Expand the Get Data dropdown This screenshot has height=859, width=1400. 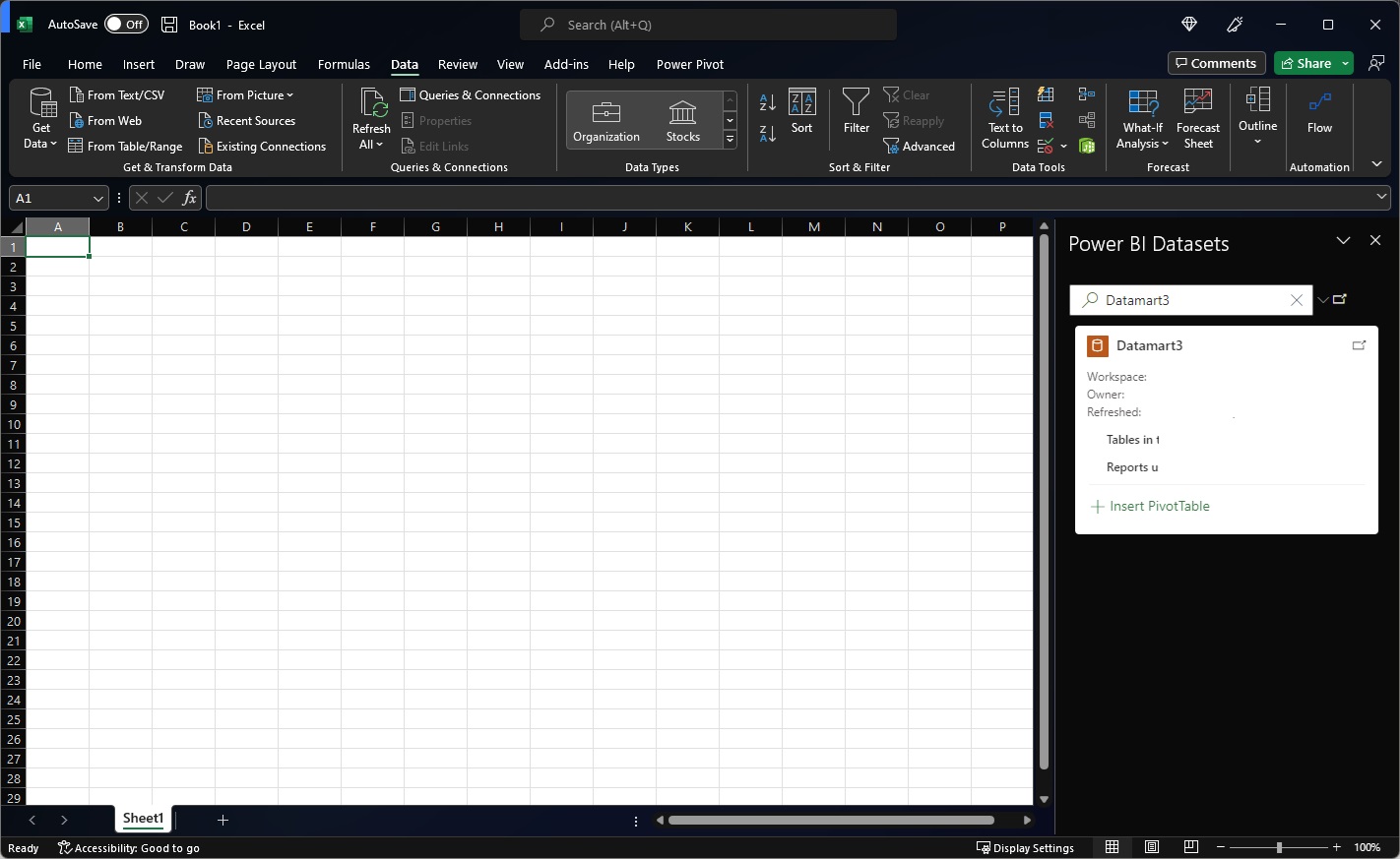pyautogui.click(x=39, y=118)
